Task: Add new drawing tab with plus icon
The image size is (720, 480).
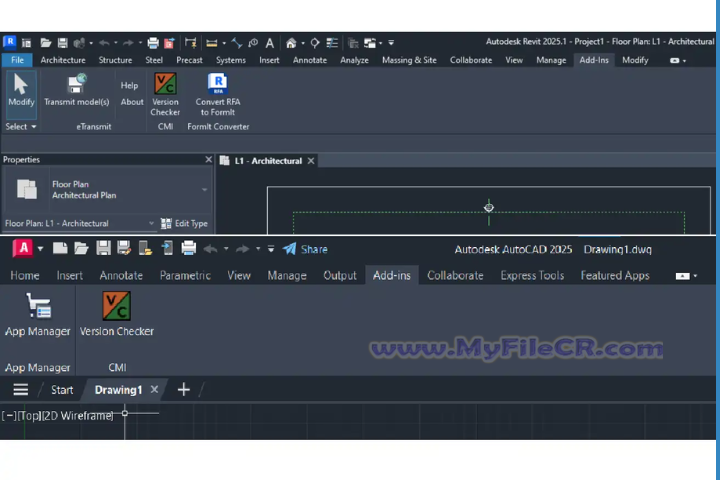Action: click(184, 390)
